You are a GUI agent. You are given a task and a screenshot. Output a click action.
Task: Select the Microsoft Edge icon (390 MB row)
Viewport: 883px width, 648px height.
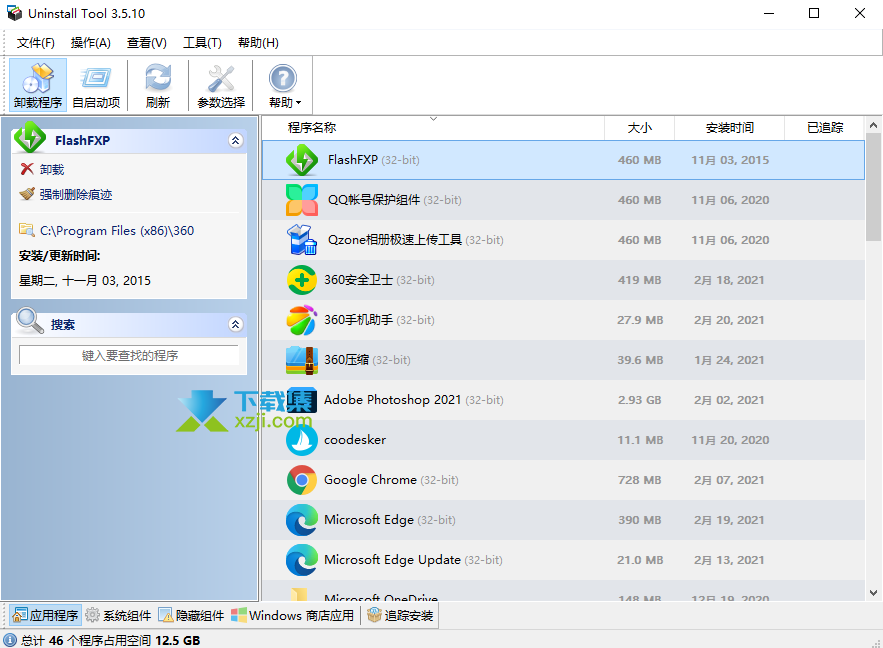302,520
